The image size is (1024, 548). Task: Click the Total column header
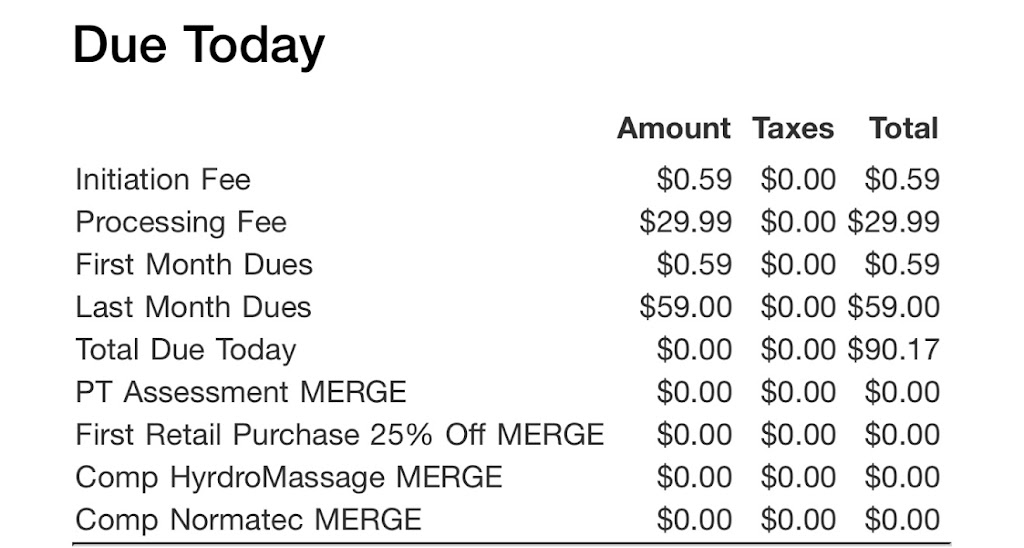coord(904,129)
